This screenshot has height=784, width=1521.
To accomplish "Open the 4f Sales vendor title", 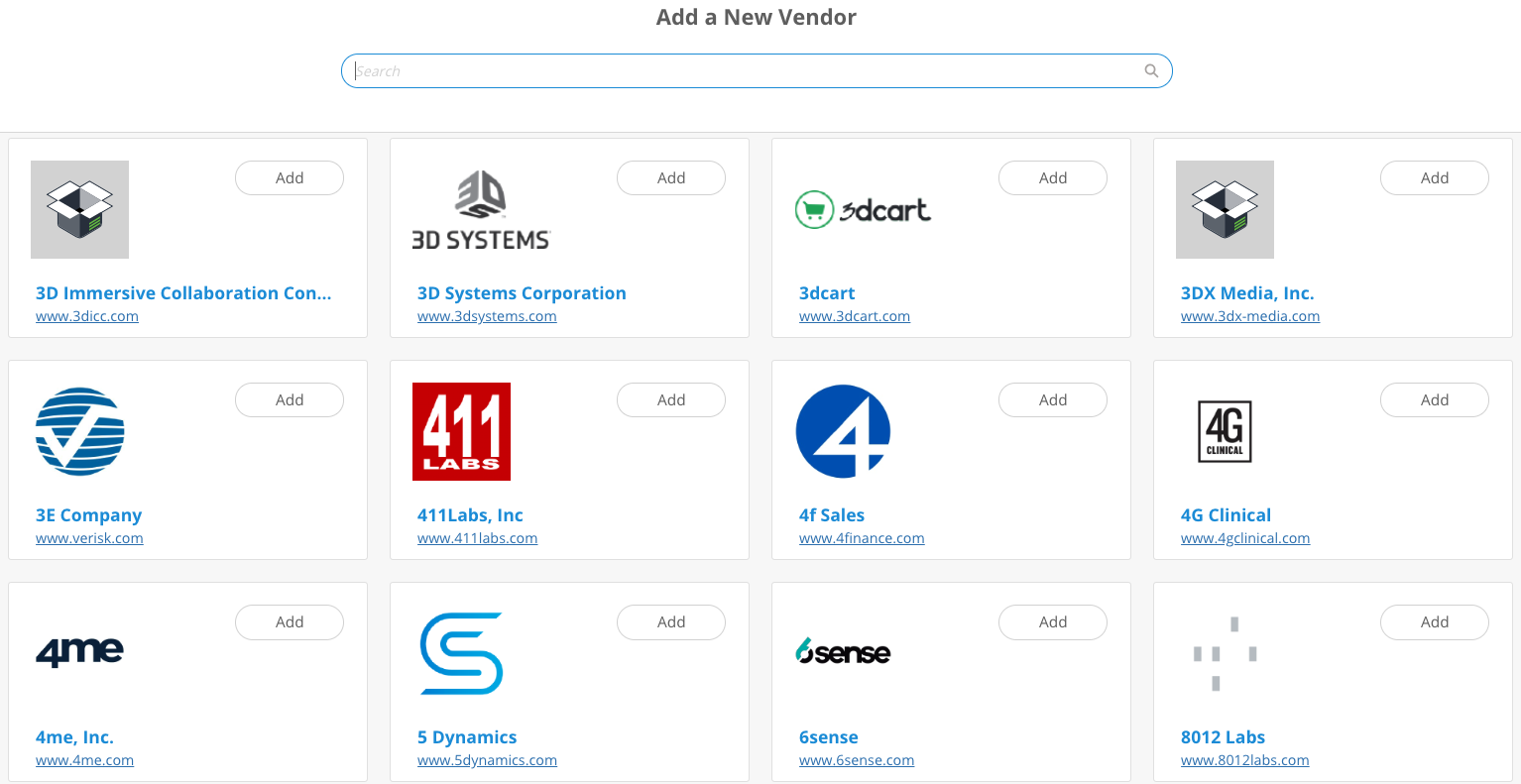I will pyautogui.click(x=832, y=515).
